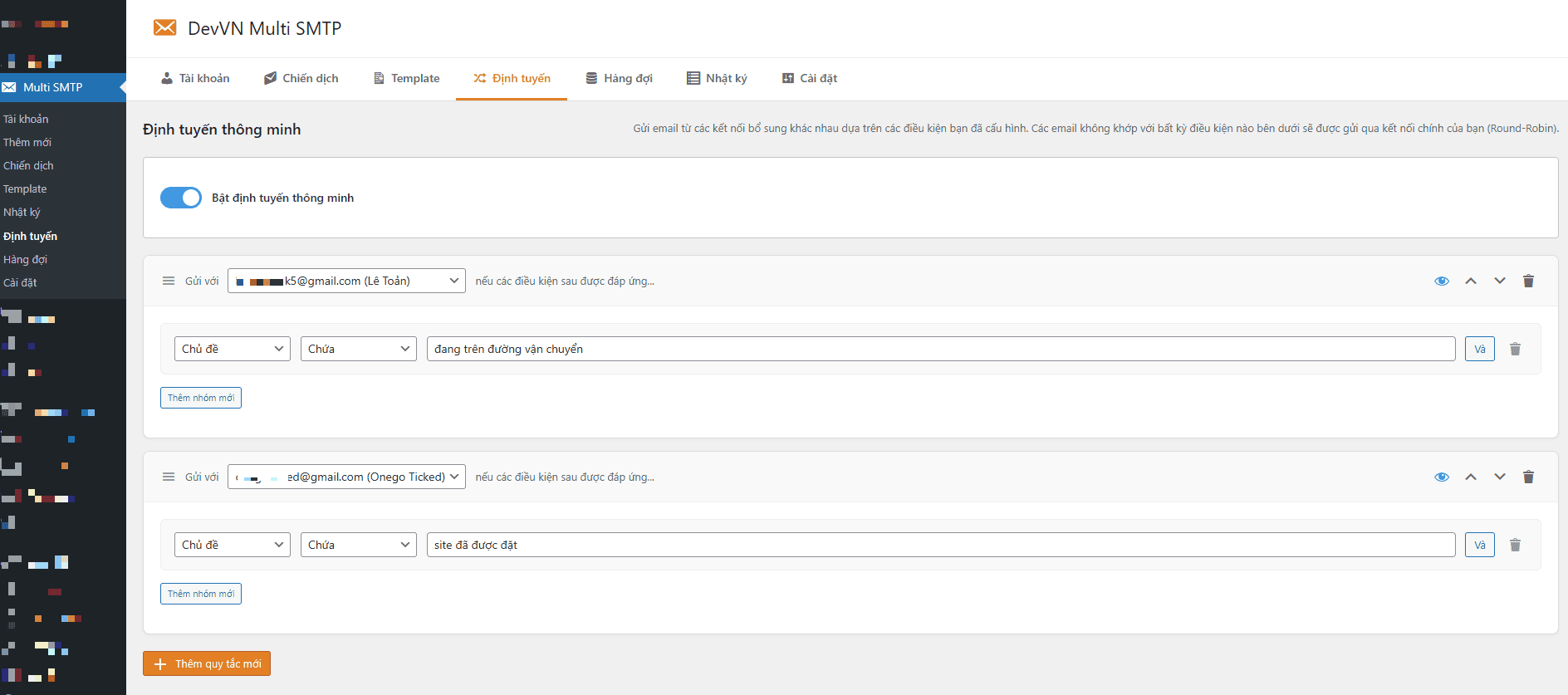
Task: Delete the Onego Ticked routing rule
Action: (x=1528, y=477)
